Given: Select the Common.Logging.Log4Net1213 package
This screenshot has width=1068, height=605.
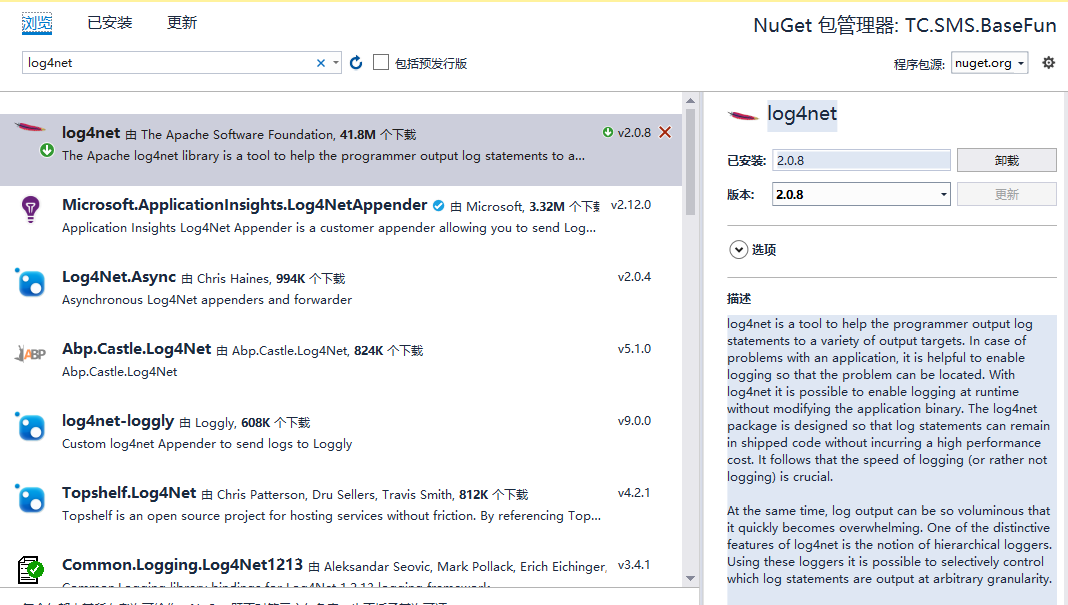Looking at the screenshot, I should pyautogui.click(x=183, y=565).
